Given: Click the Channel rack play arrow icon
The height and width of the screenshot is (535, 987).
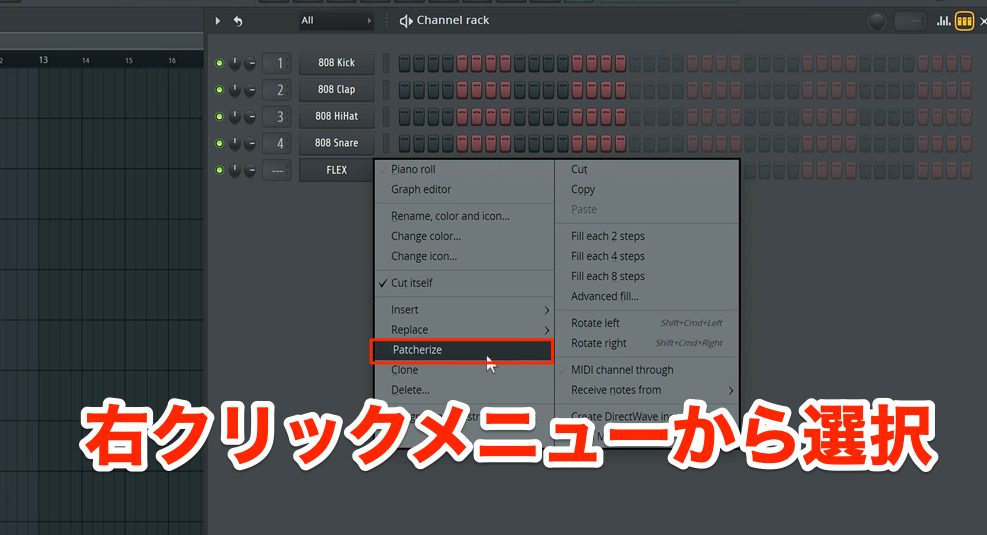Looking at the screenshot, I should pos(218,21).
